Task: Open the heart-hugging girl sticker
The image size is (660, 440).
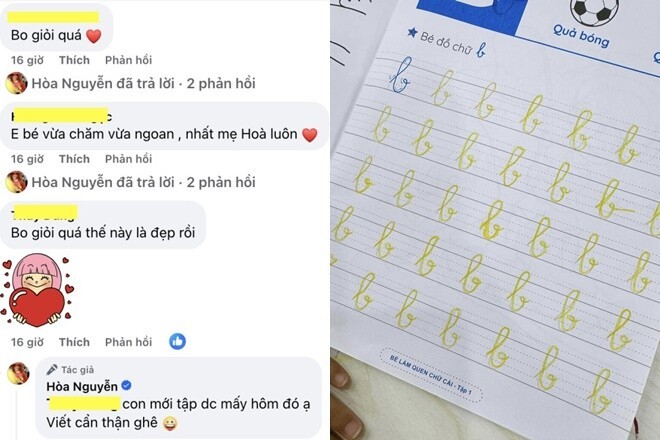Action: pyautogui.click(x=37, y=290)
